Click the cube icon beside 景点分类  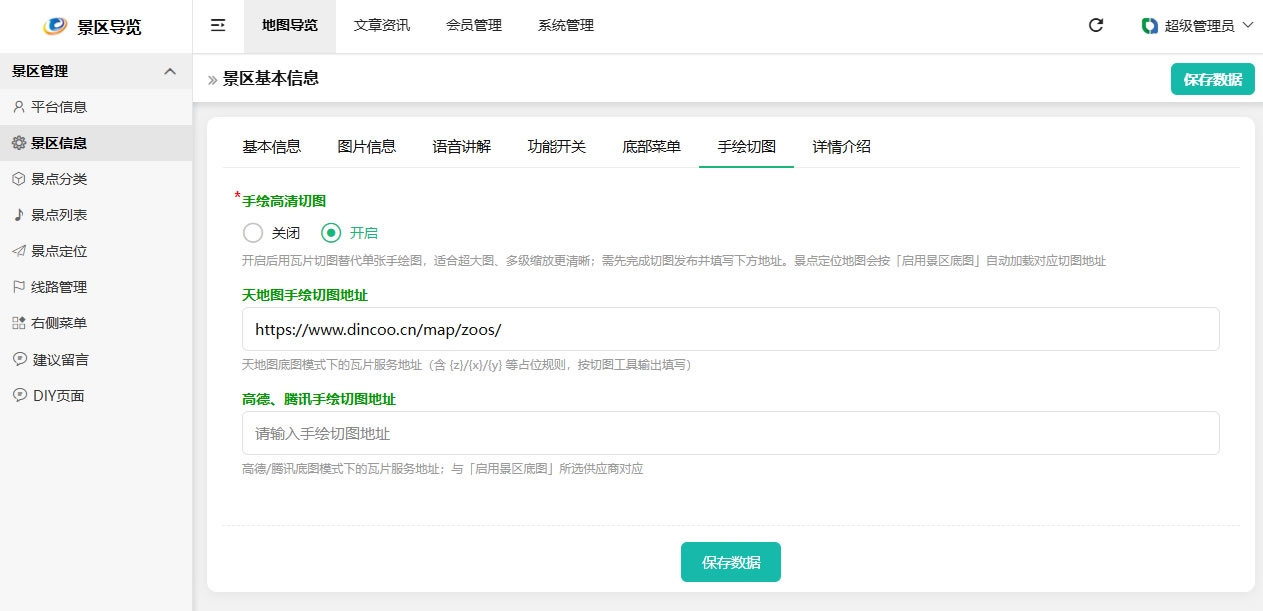(x=19, y=179)
